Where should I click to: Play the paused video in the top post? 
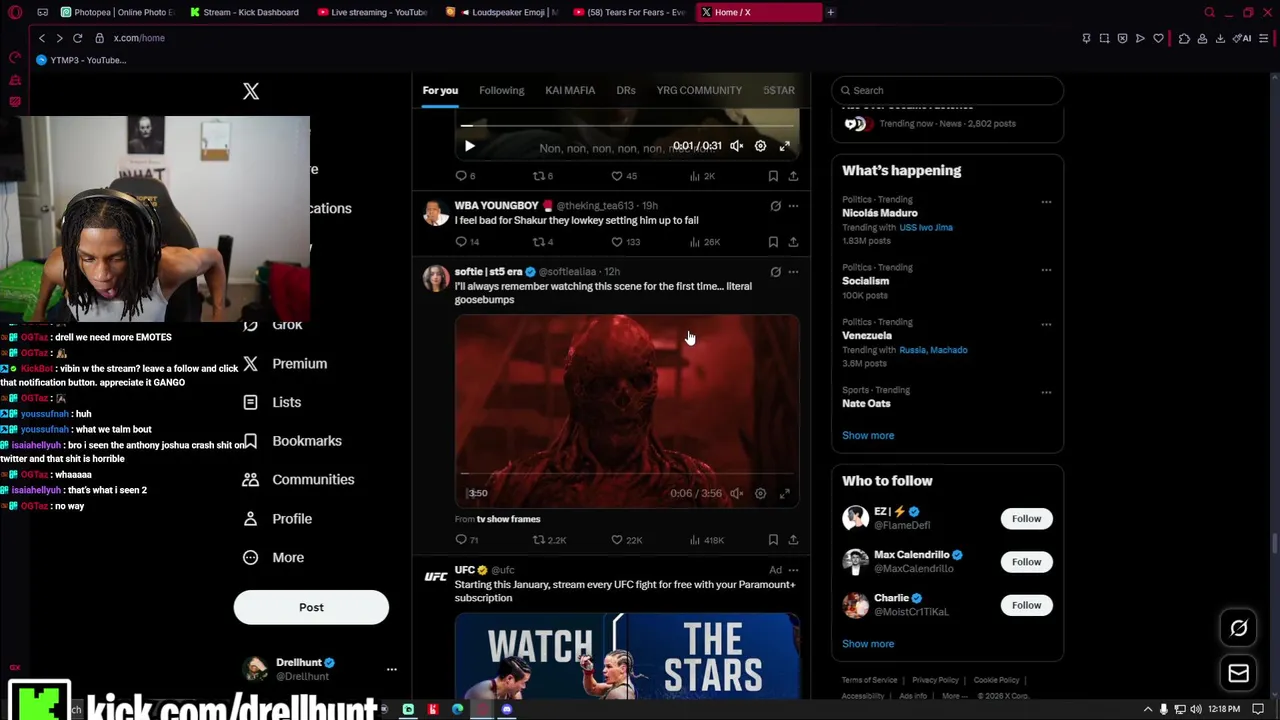(469, 146)
